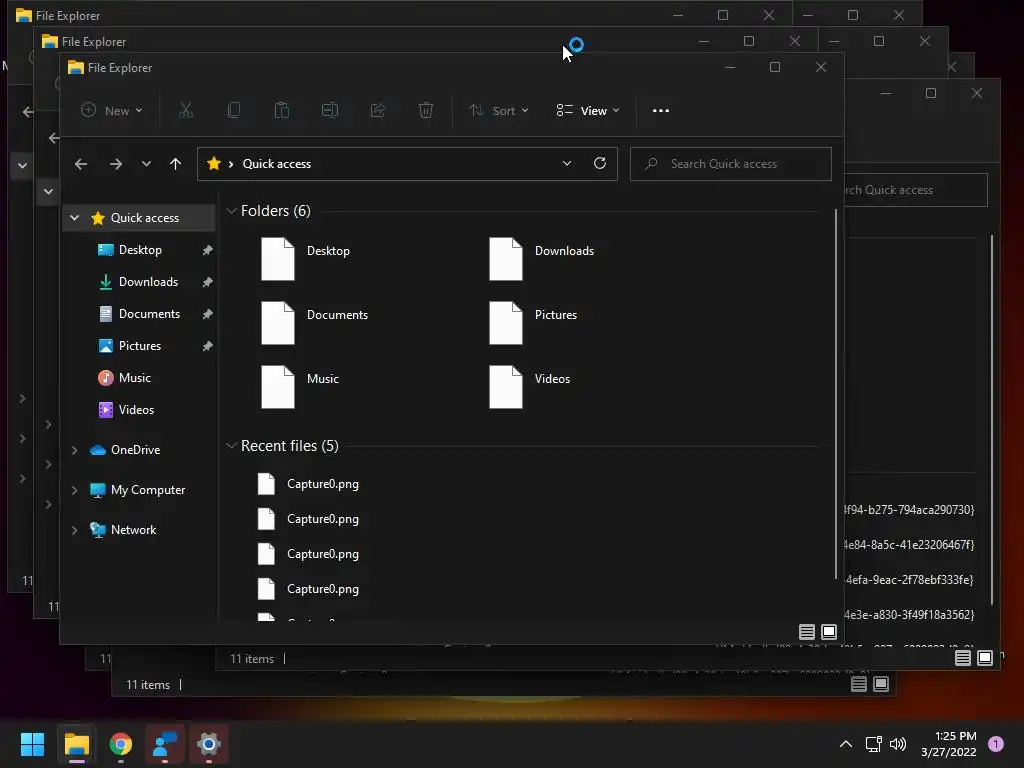Screen dimensions: 1024x768
Task: Switch to details view in status bar
Action: [x=807, y=632]
